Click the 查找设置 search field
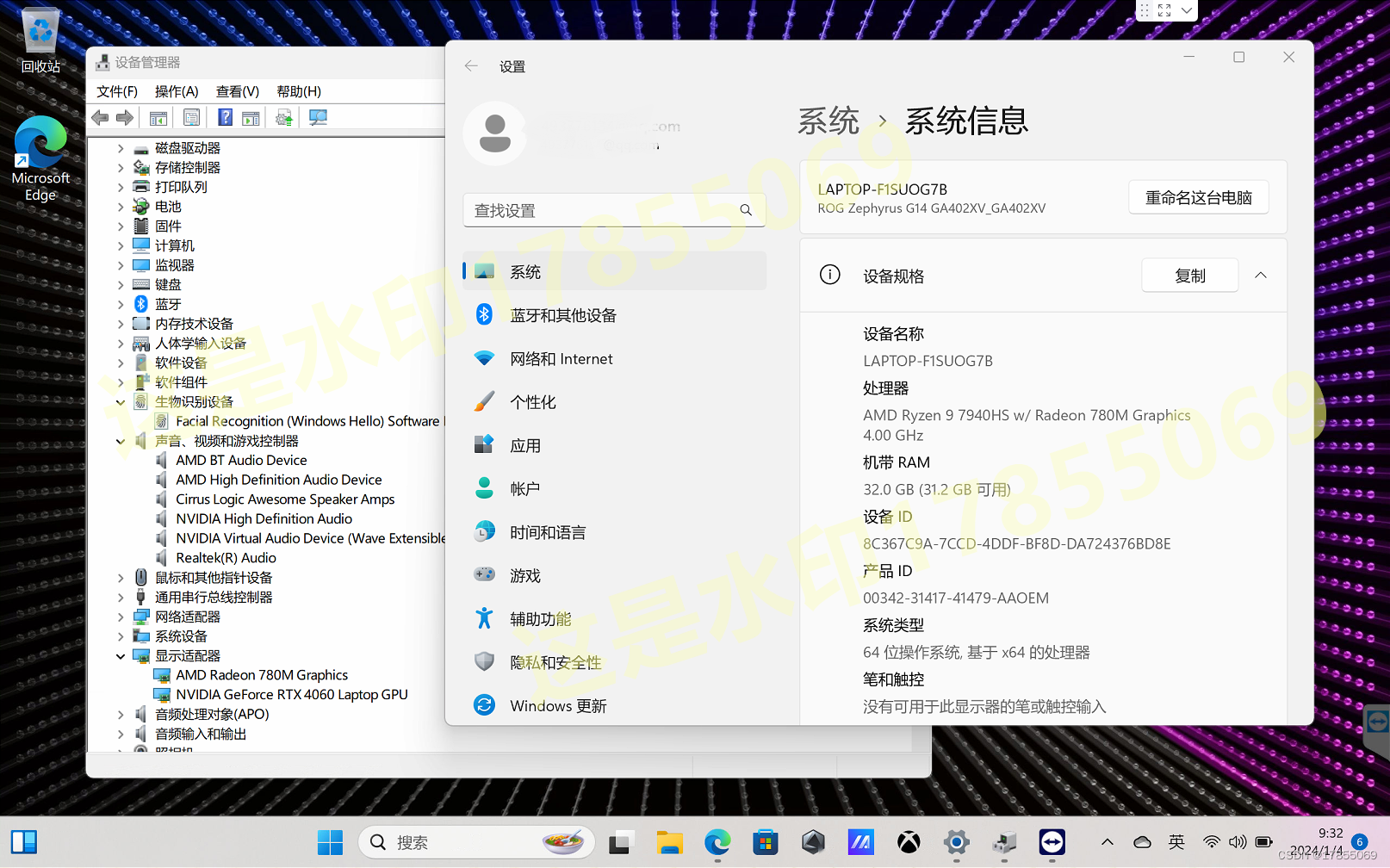The height and width of the screenshot is (868, 1390). 614,210
